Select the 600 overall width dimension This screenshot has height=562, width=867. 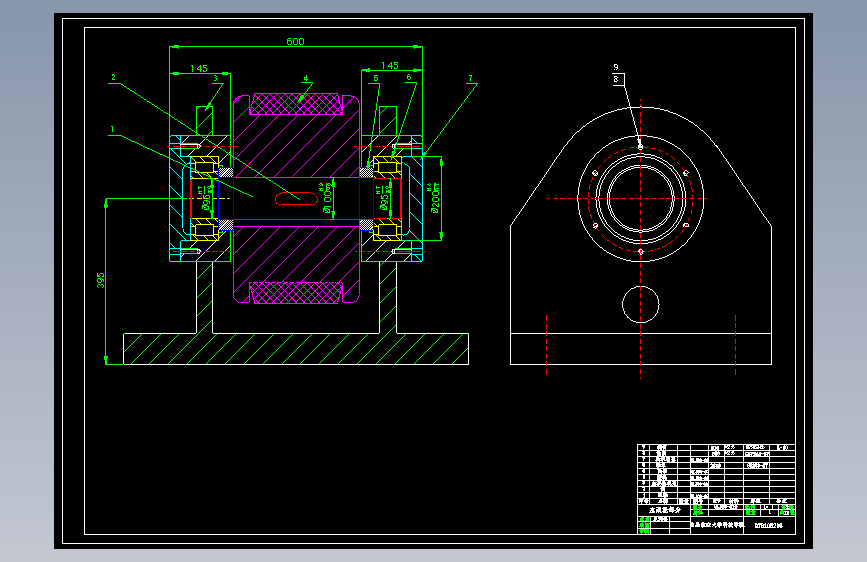tap(295, 41)
